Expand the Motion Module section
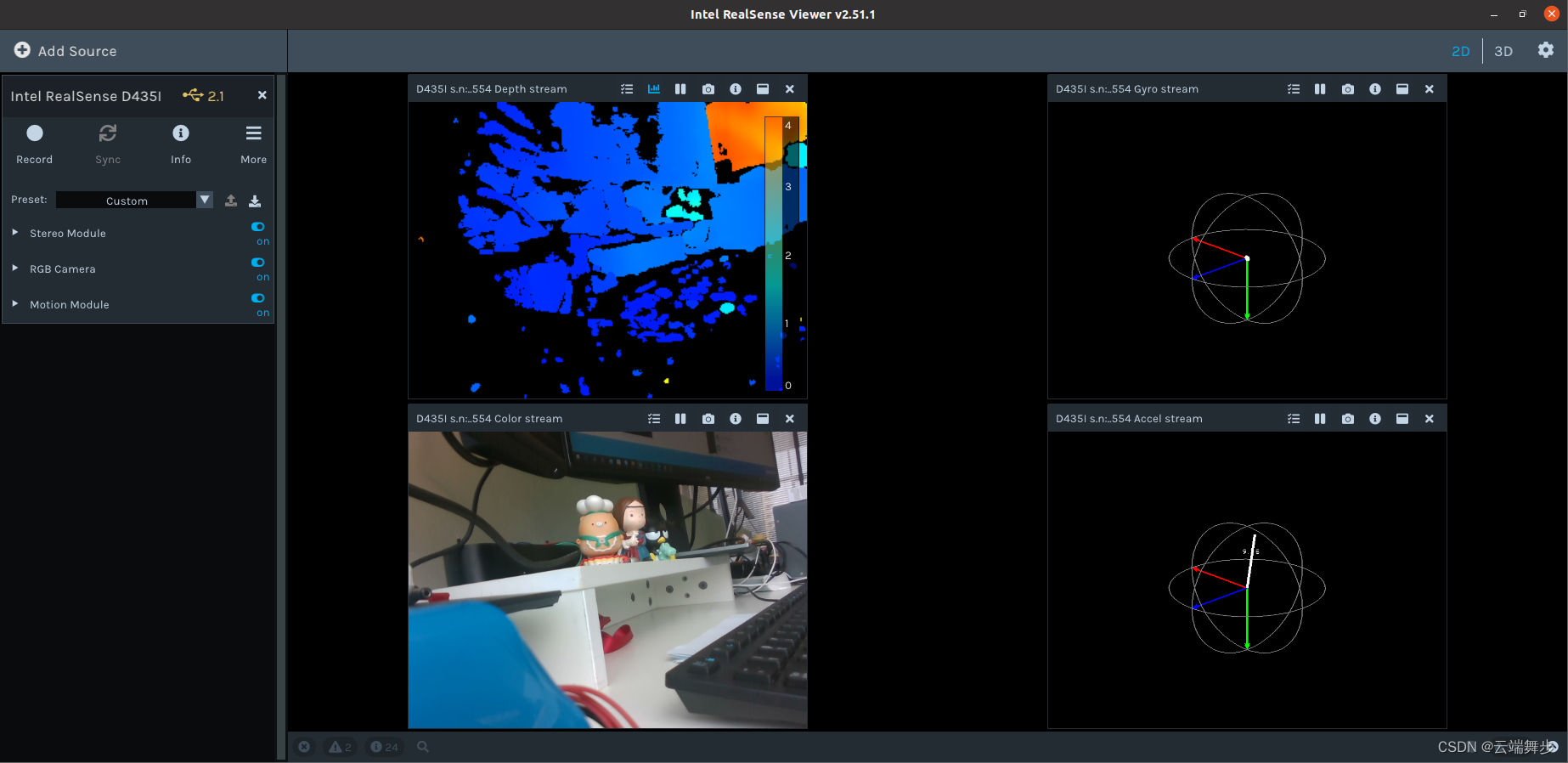The height and width of the screenshot is (763, 1568). tap(15, 303)
